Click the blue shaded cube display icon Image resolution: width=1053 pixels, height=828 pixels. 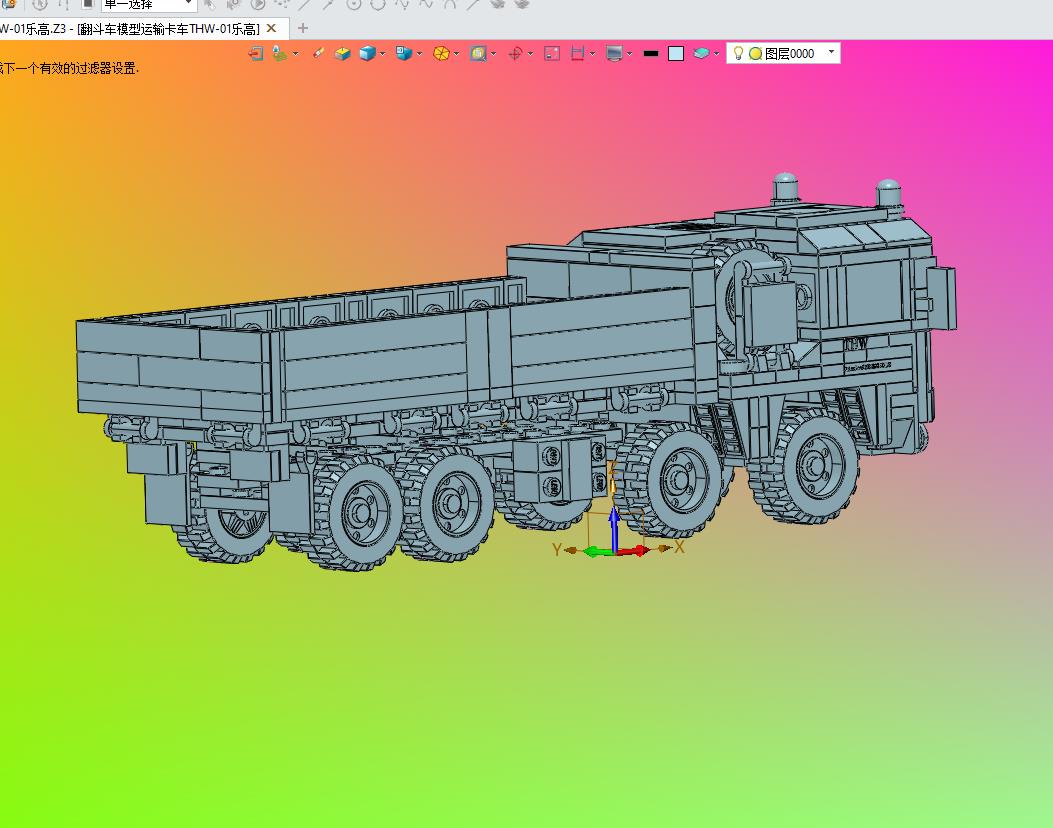tap(367, 54)
